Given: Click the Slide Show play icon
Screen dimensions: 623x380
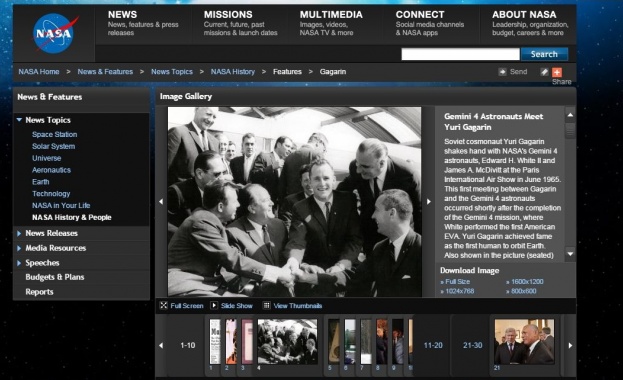Looking at the screenshot, I should (x=214, y=305).
